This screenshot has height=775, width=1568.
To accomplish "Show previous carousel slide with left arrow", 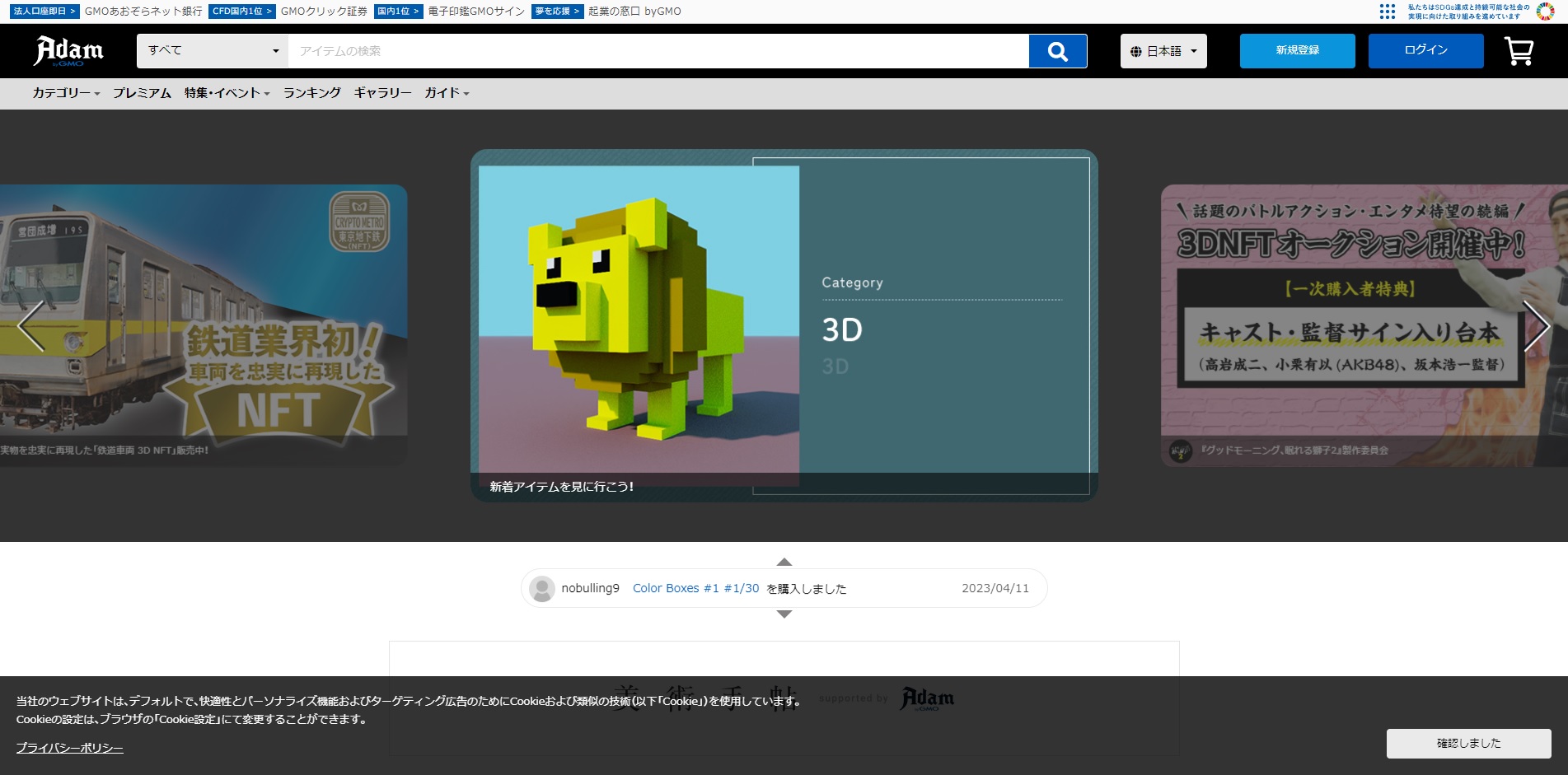I will click(x=30, y=326).
